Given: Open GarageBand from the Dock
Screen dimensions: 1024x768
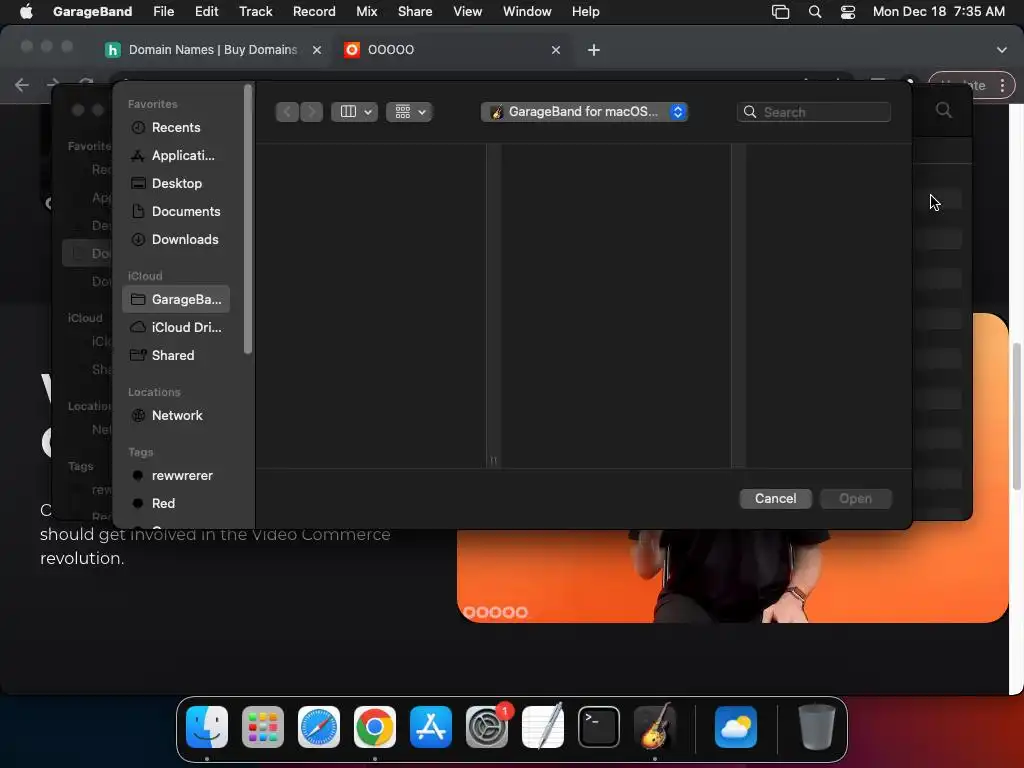Looking at the screenshot, I should pos(655,727).
